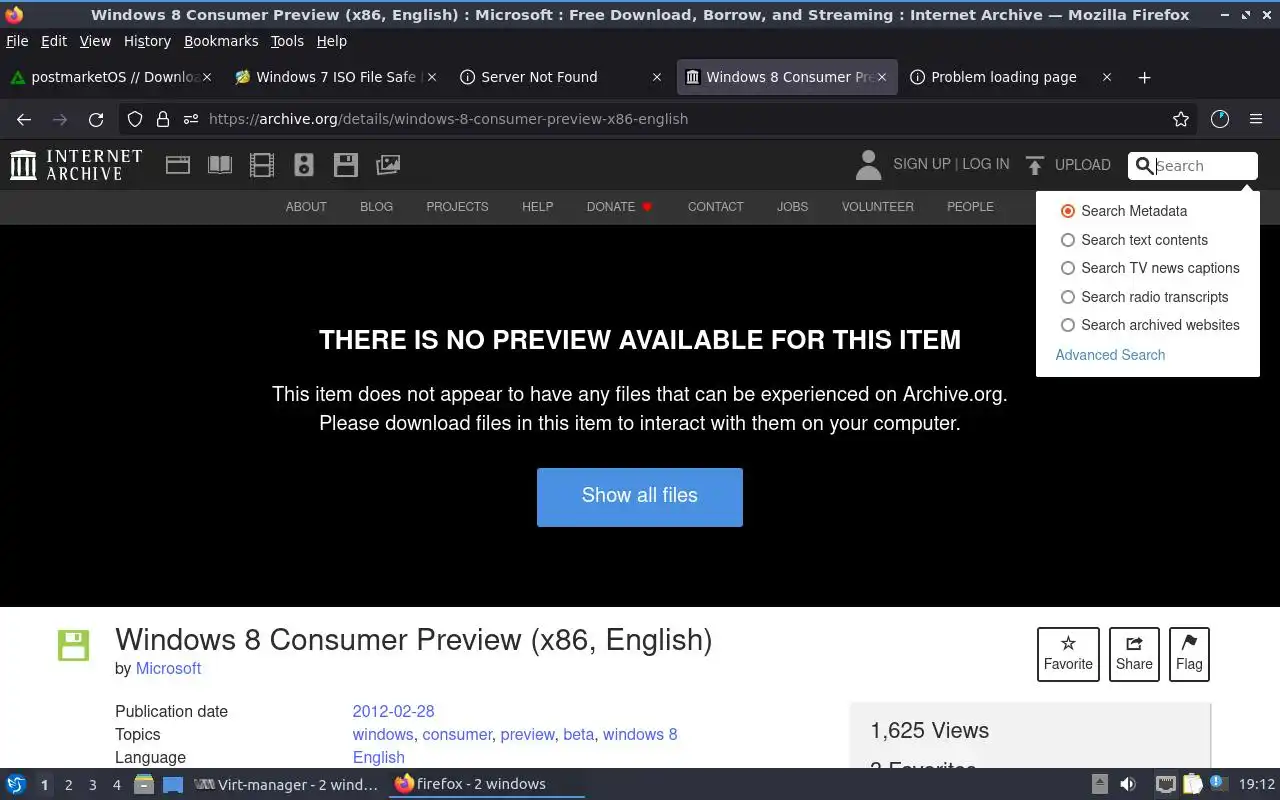Open the system start menu icon
The height and width of the screenshot is (800, 1280).
pos(16,784)
